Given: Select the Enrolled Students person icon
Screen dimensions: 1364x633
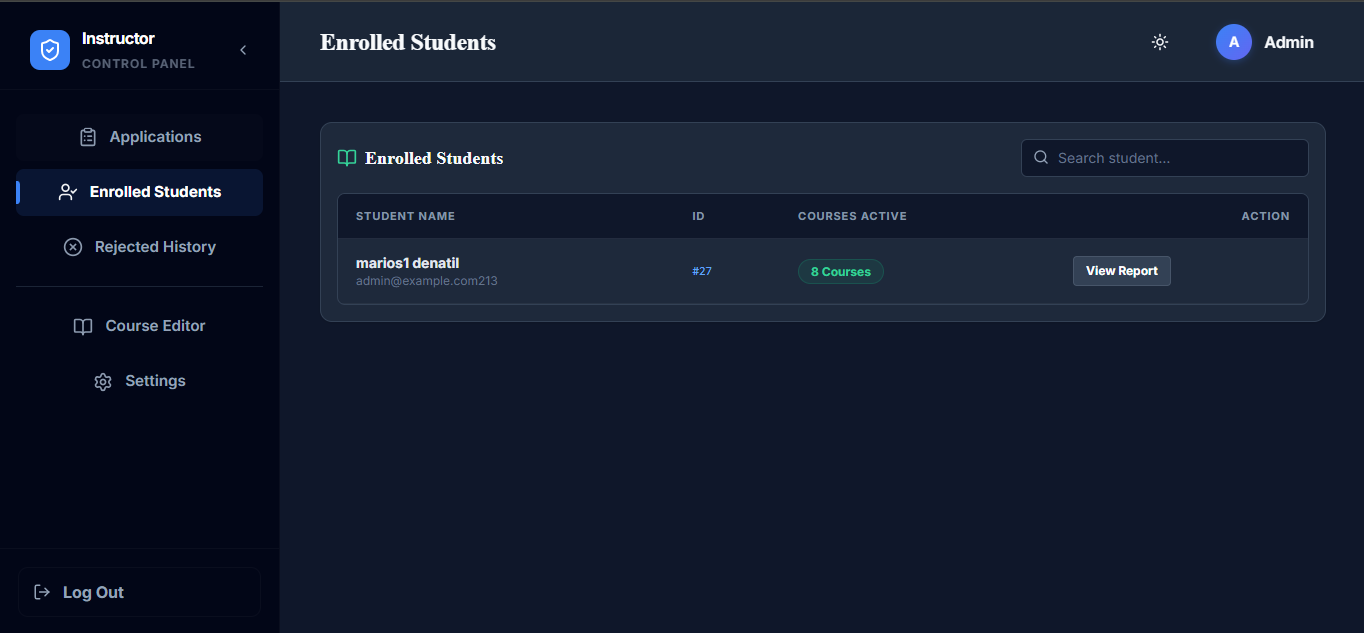Looking at the screenshot, I should (x=66, y=192).
